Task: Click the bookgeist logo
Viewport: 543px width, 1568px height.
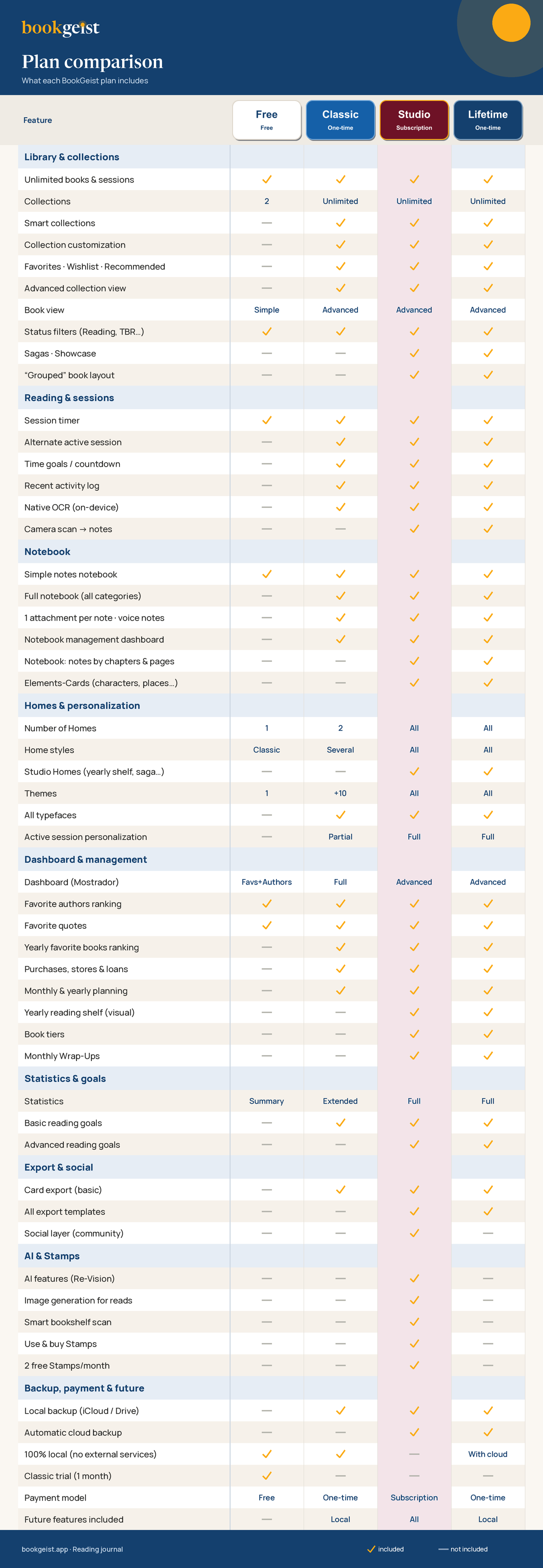Action: click(60, 28)
